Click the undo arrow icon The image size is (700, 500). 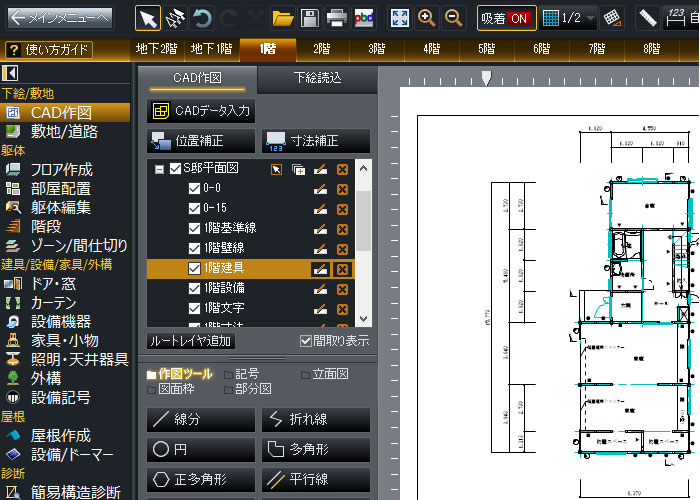[x=203, y=18]
